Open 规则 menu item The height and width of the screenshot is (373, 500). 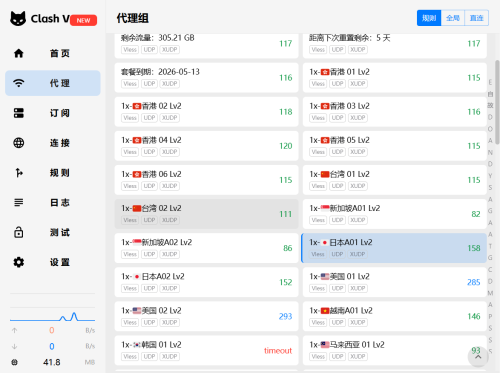click(x=53, y=173)
